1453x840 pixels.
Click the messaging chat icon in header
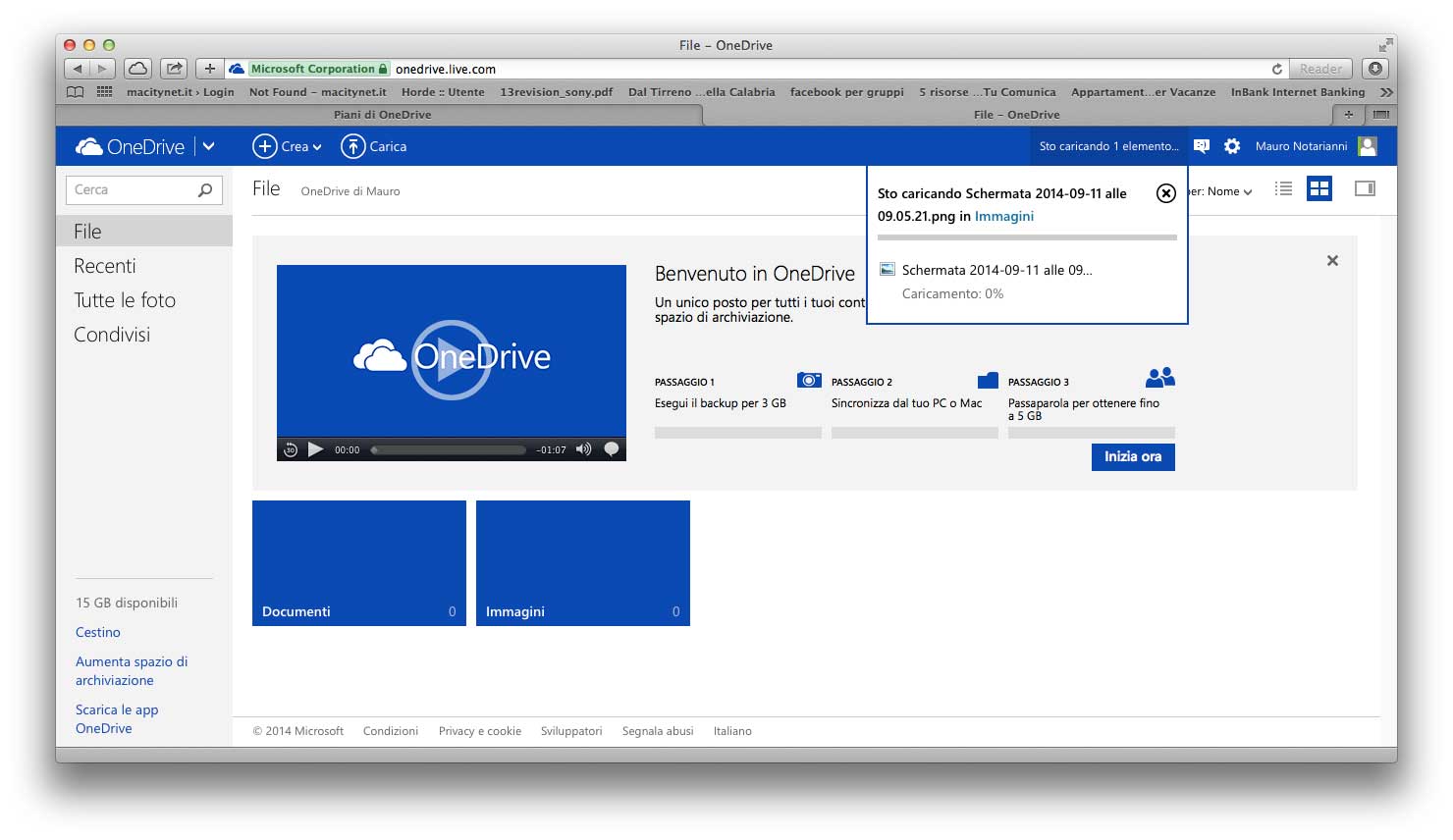[1201, 146]
